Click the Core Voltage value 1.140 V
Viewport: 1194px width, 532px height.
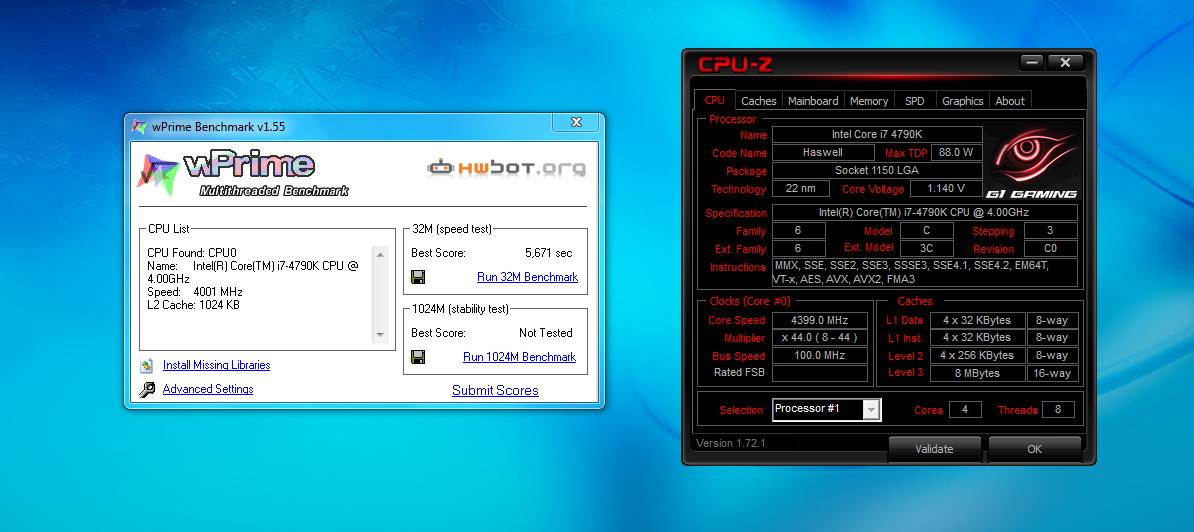(x=947, y=189)
